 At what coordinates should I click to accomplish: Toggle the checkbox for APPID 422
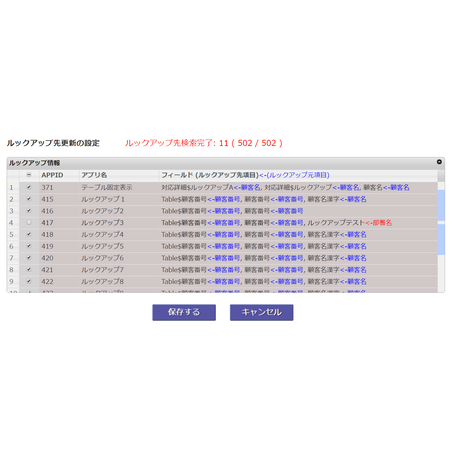[29, 281]
